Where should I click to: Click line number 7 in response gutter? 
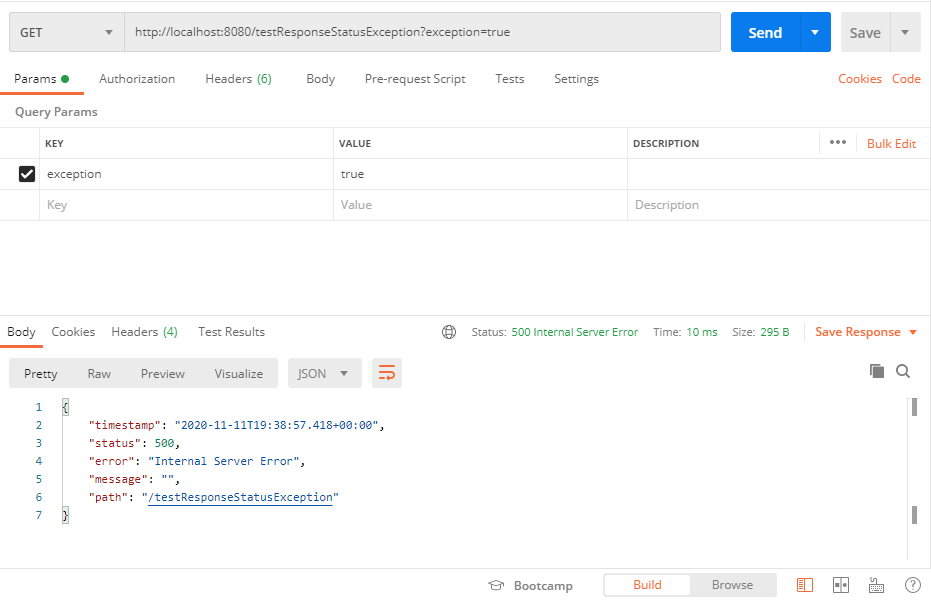tap(39, 515)
